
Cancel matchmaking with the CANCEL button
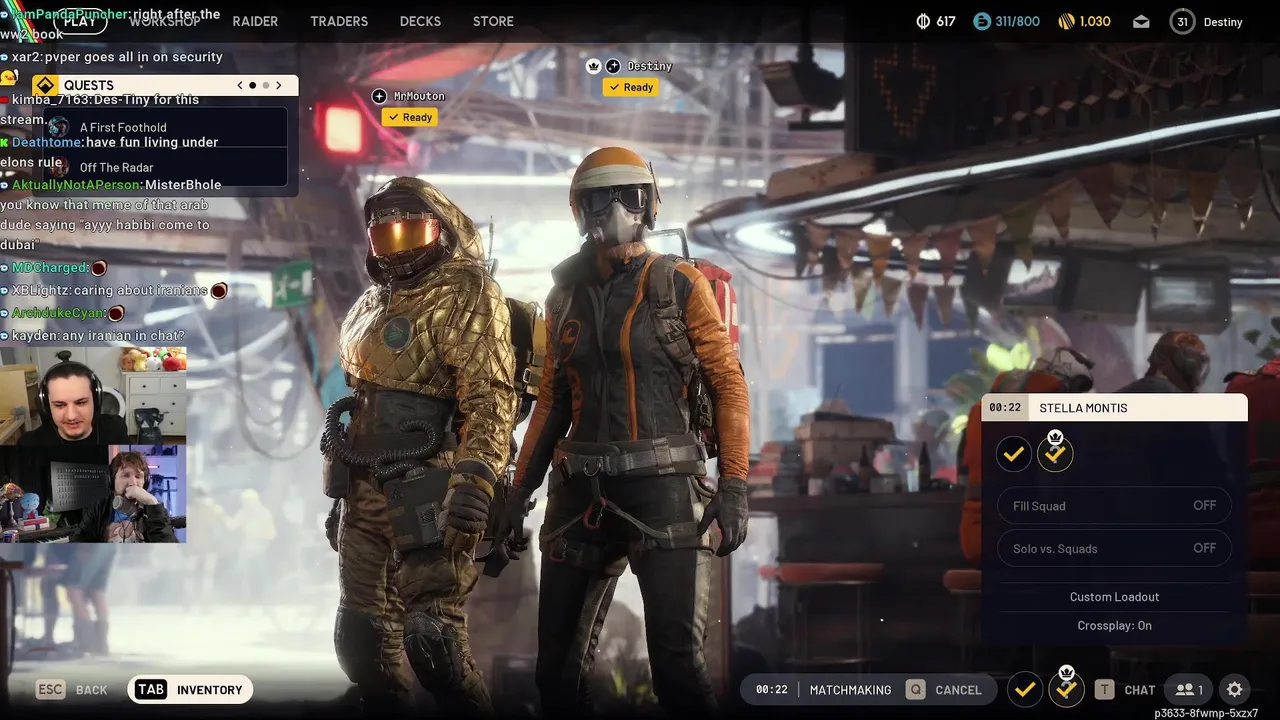coord(958,690)
